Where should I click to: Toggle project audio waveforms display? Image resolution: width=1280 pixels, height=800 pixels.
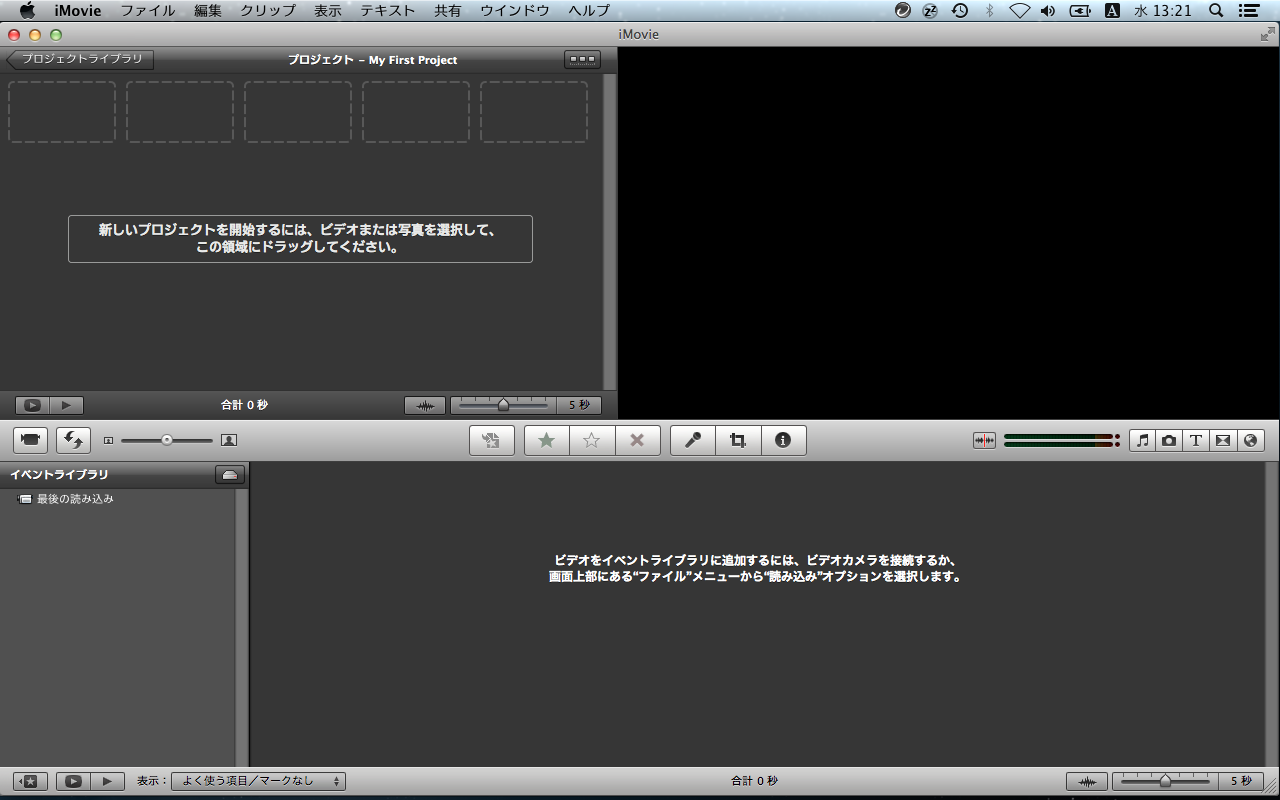coord(425,405)
